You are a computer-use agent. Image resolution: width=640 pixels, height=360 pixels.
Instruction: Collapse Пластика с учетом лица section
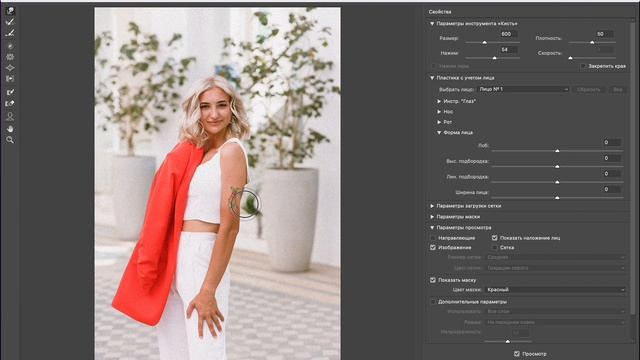click(x=432, y=78)
